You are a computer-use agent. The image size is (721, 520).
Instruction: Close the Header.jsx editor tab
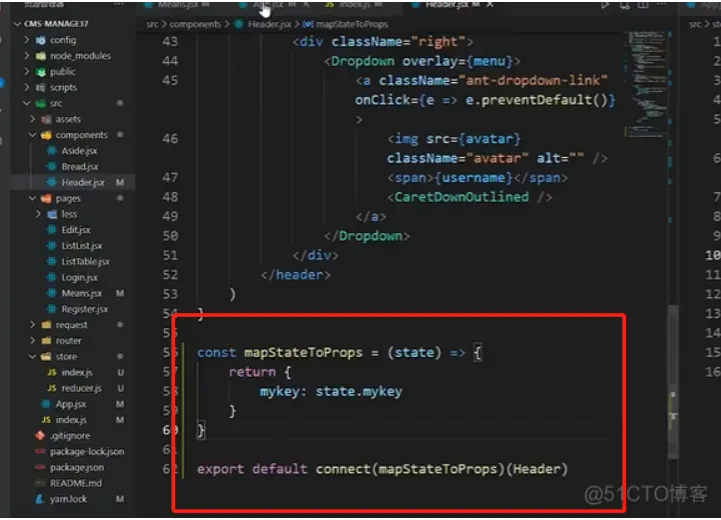(x=490, y=4)
